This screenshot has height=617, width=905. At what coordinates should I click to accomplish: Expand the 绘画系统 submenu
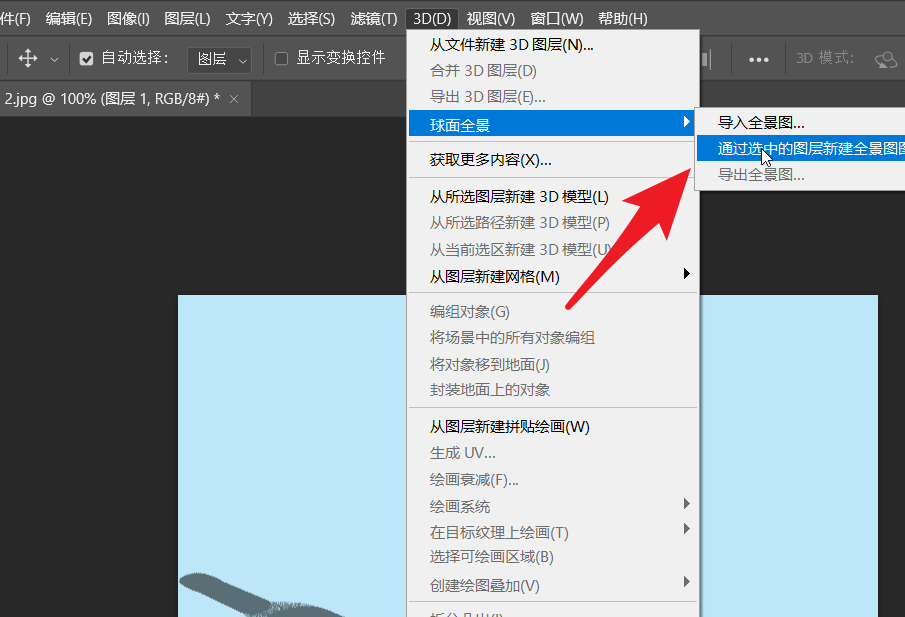pyautogui.click(x=554, y=506)
